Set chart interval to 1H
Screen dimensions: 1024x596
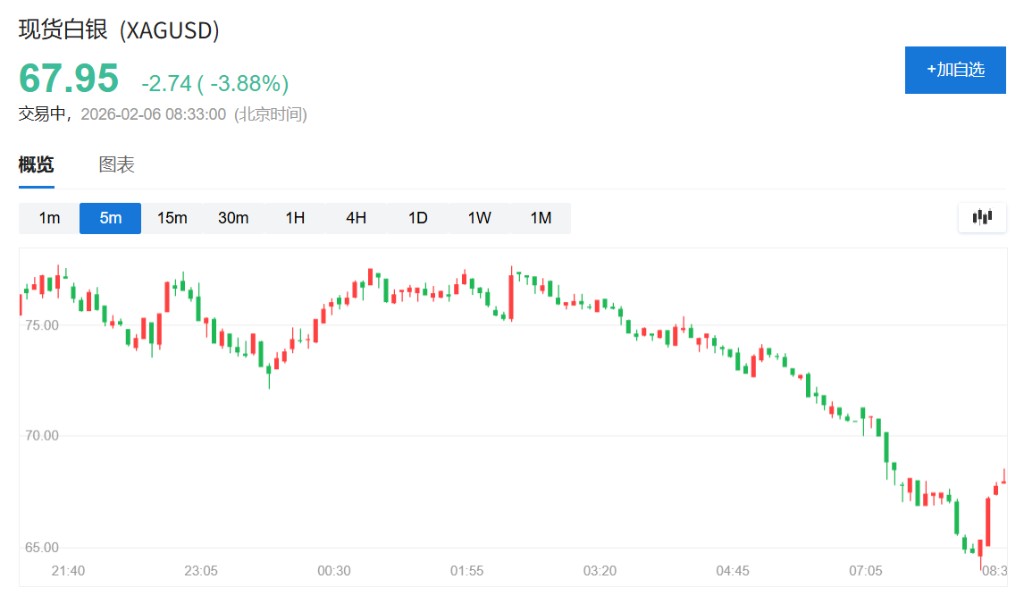295,218
